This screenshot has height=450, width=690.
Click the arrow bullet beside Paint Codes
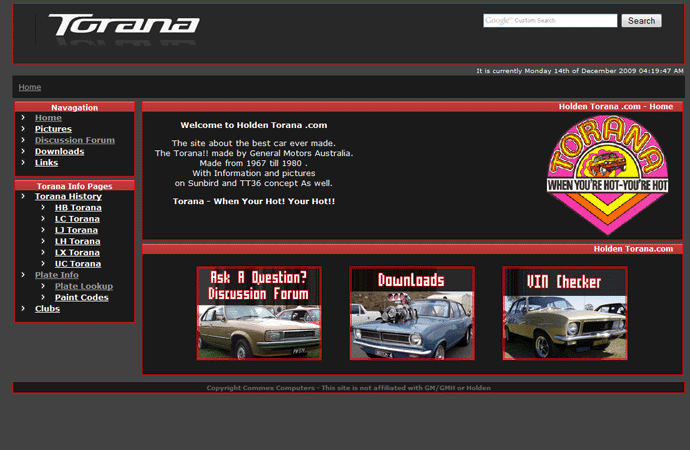coord(43,297)
